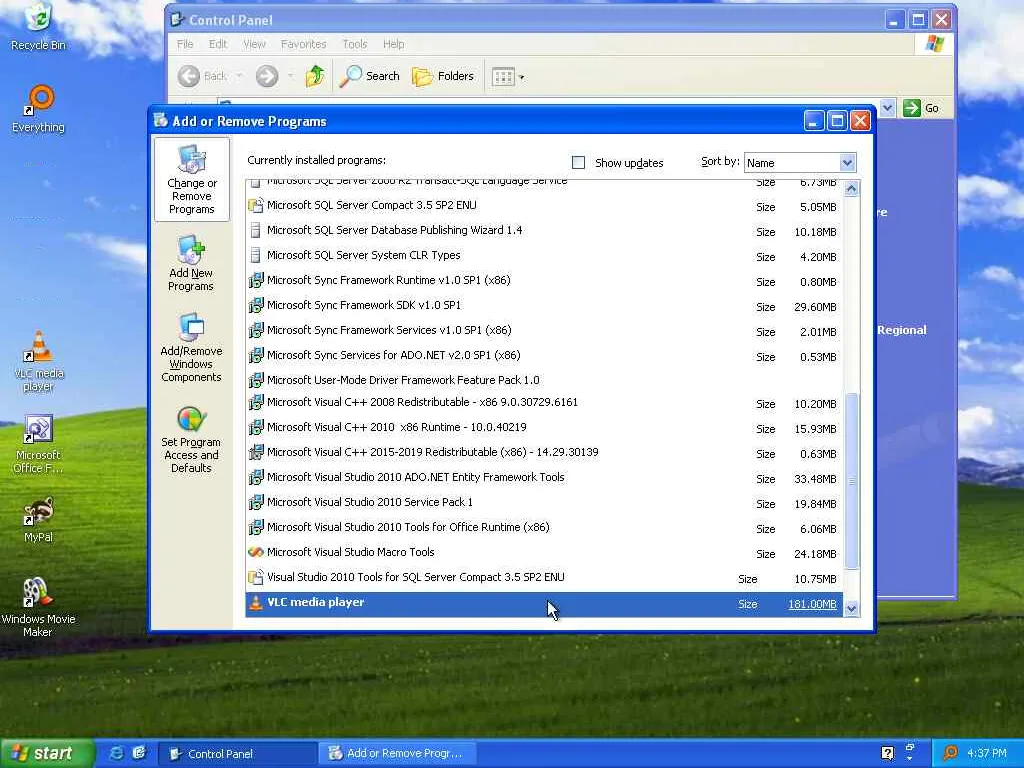
Task: Click the Internet Explorer quick launch icon
Action: (116, 753)
